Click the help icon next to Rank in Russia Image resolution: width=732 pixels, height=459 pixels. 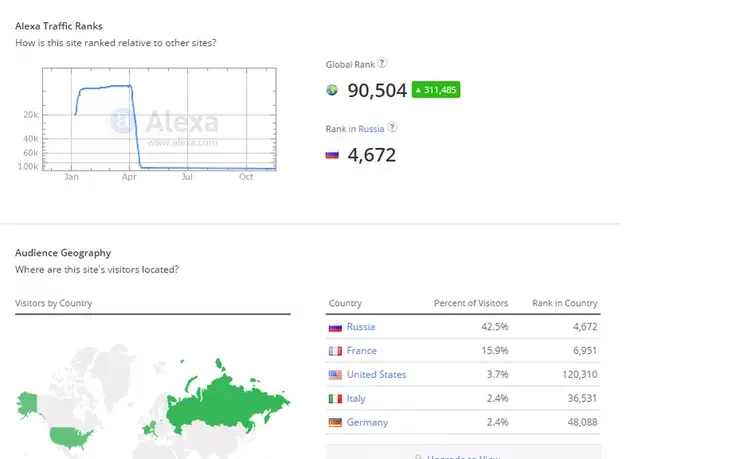coord(393,127)
